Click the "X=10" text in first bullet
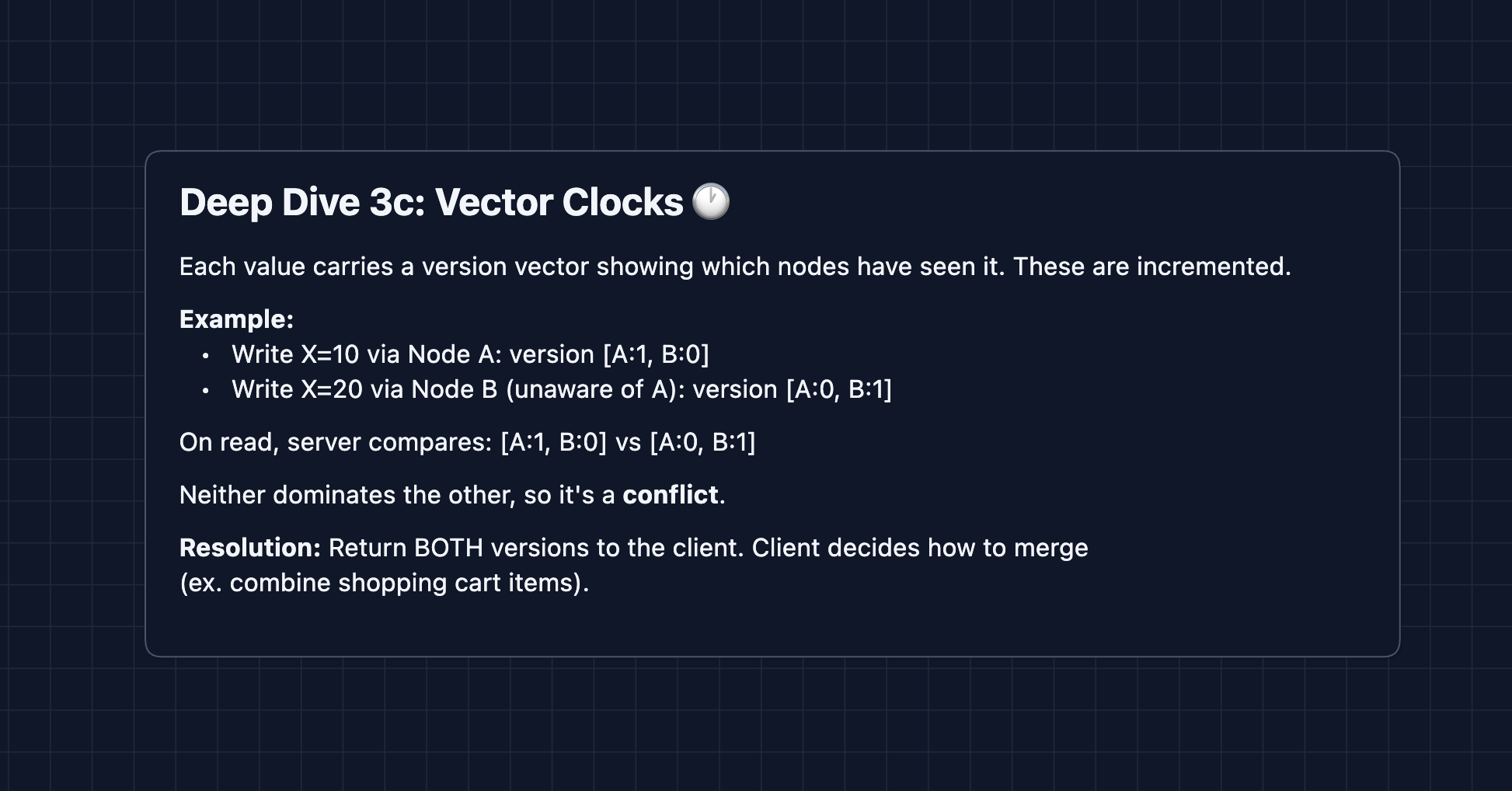The width and height of the screenshot is (1512, 791). pyautogui.click(x=329, y=354)
